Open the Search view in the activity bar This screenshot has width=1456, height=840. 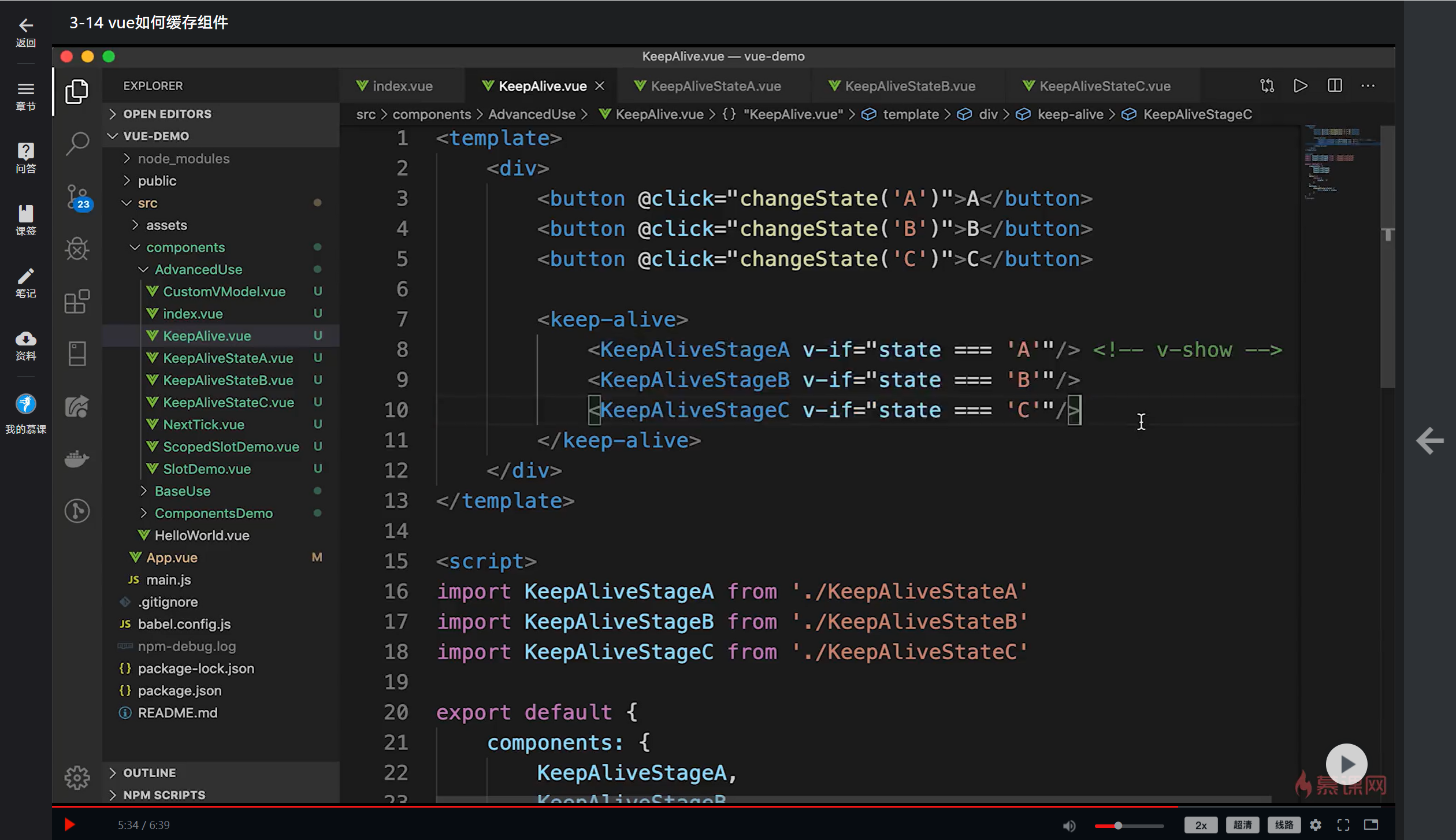[77, 143]
